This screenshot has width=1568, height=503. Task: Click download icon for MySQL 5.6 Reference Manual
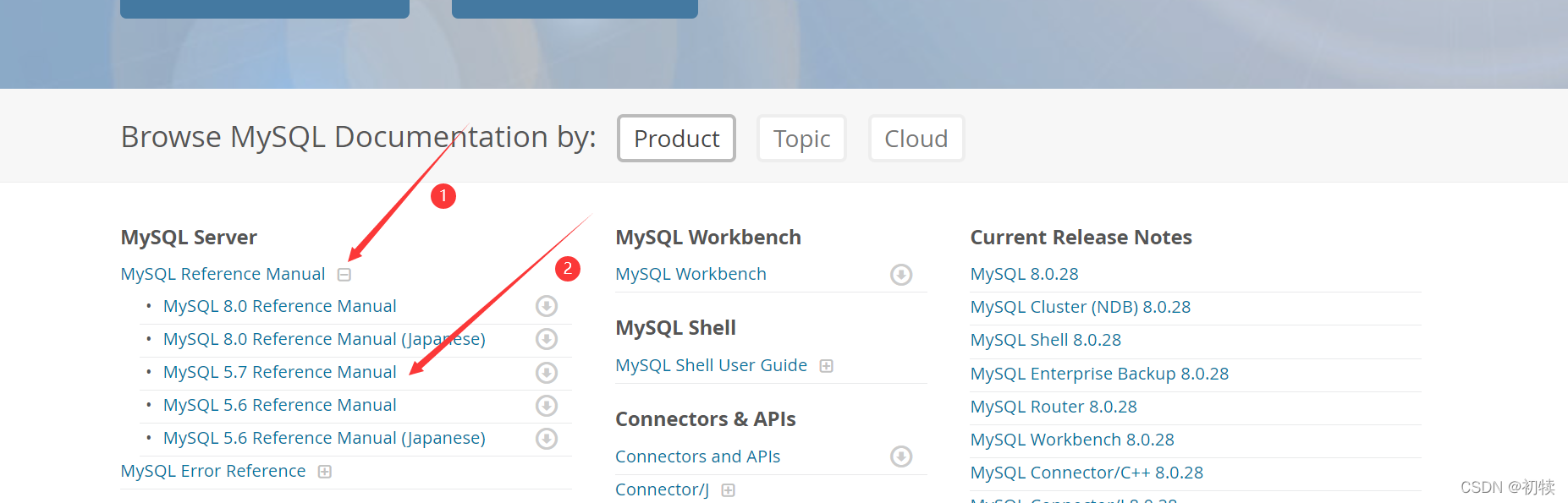click(x=547, y=406)
